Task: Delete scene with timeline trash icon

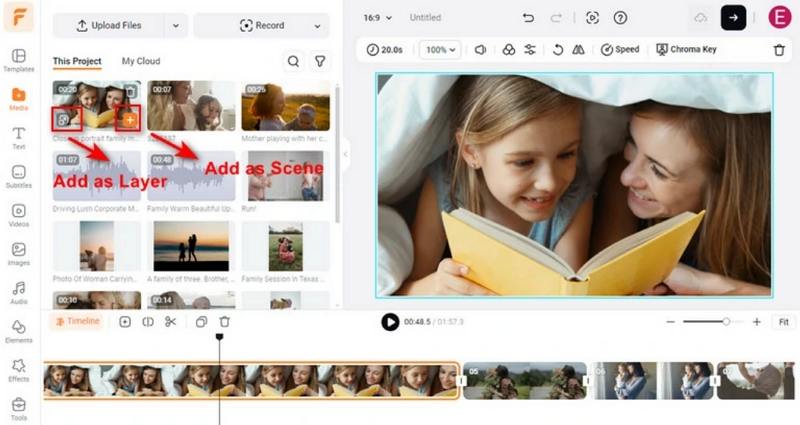Action: pyautogui.click(x=224, y=321)
